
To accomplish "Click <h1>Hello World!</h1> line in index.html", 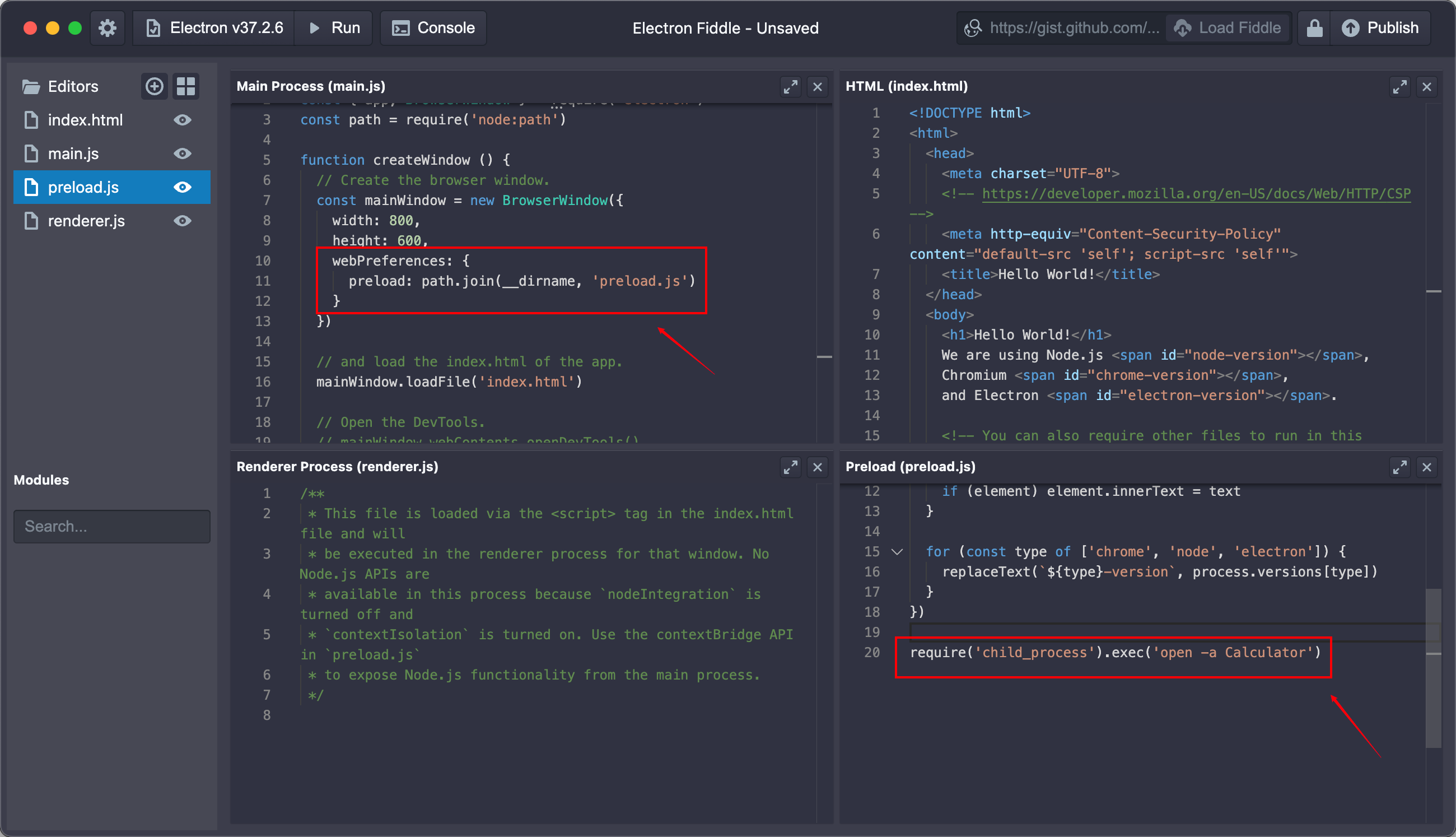I will click(1026, 334).
